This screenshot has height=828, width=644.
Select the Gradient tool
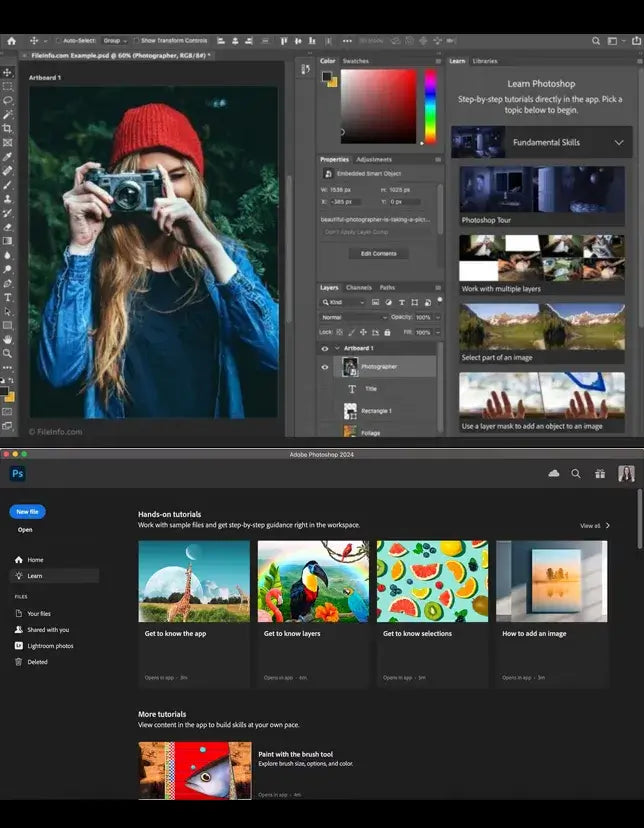[x=7, y=241]
